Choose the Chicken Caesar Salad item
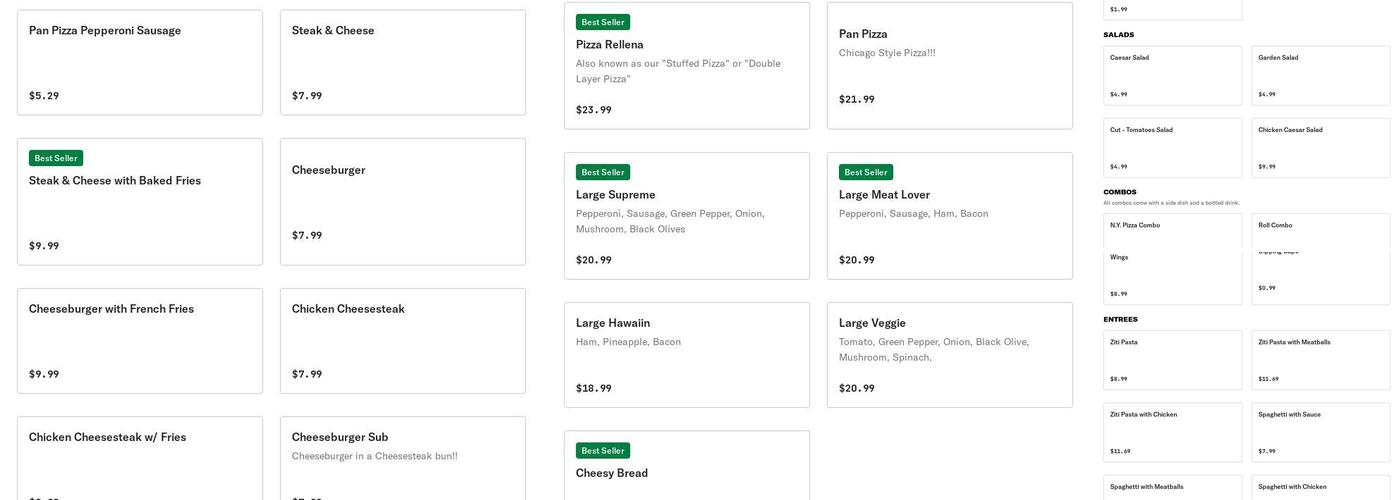This screenshot has width=1400, height=500. (1320, 147)
